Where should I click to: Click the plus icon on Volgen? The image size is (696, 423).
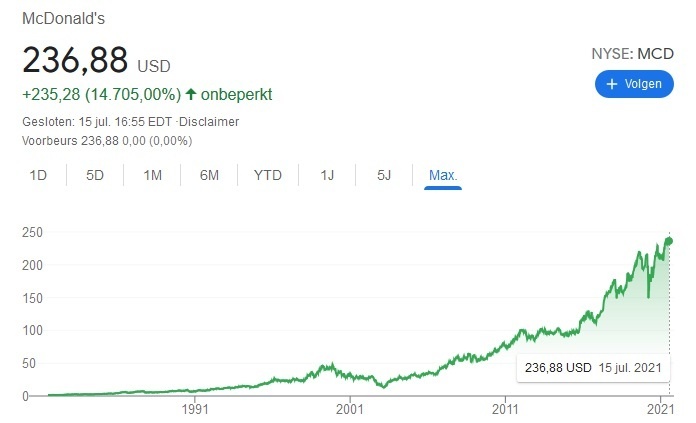(x=612, y=84)
